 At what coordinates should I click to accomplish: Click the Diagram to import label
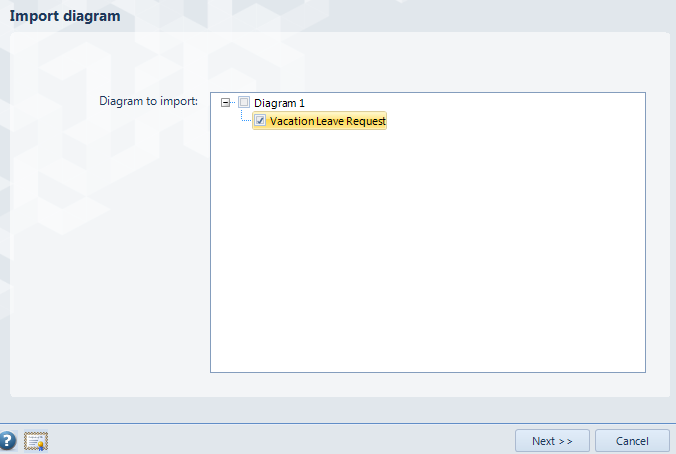148,101
